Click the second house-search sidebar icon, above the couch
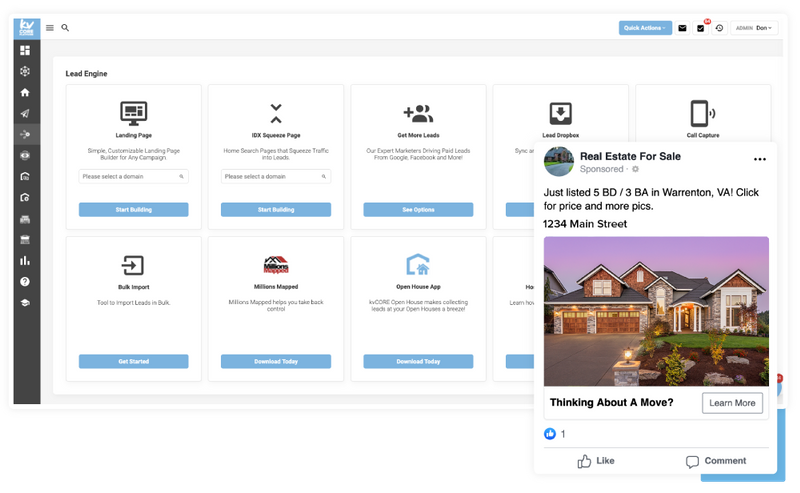800x493 pixels. point(25,198)
